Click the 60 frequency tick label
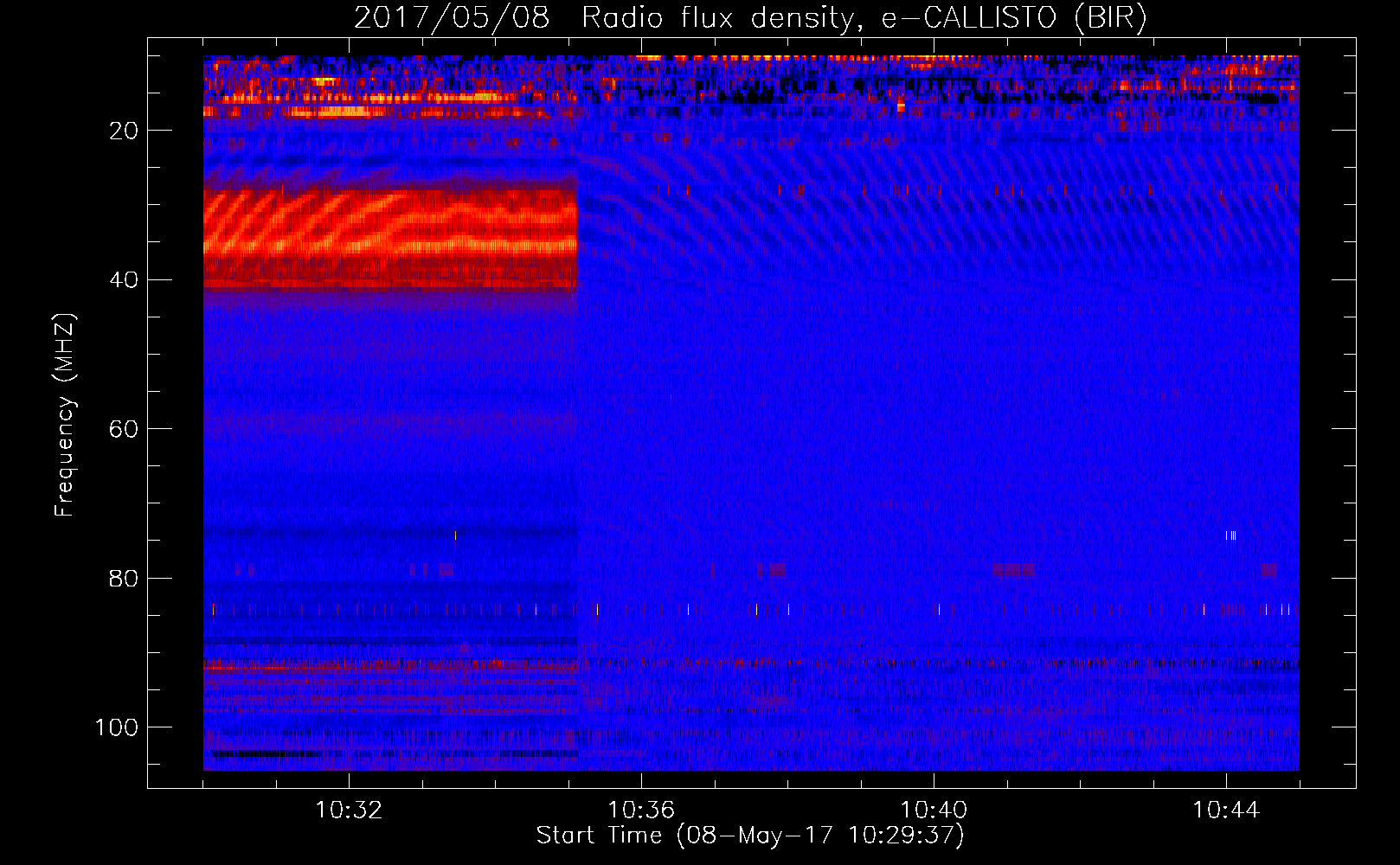Screen dimensions: 1400x865 [x=124, y=429]
